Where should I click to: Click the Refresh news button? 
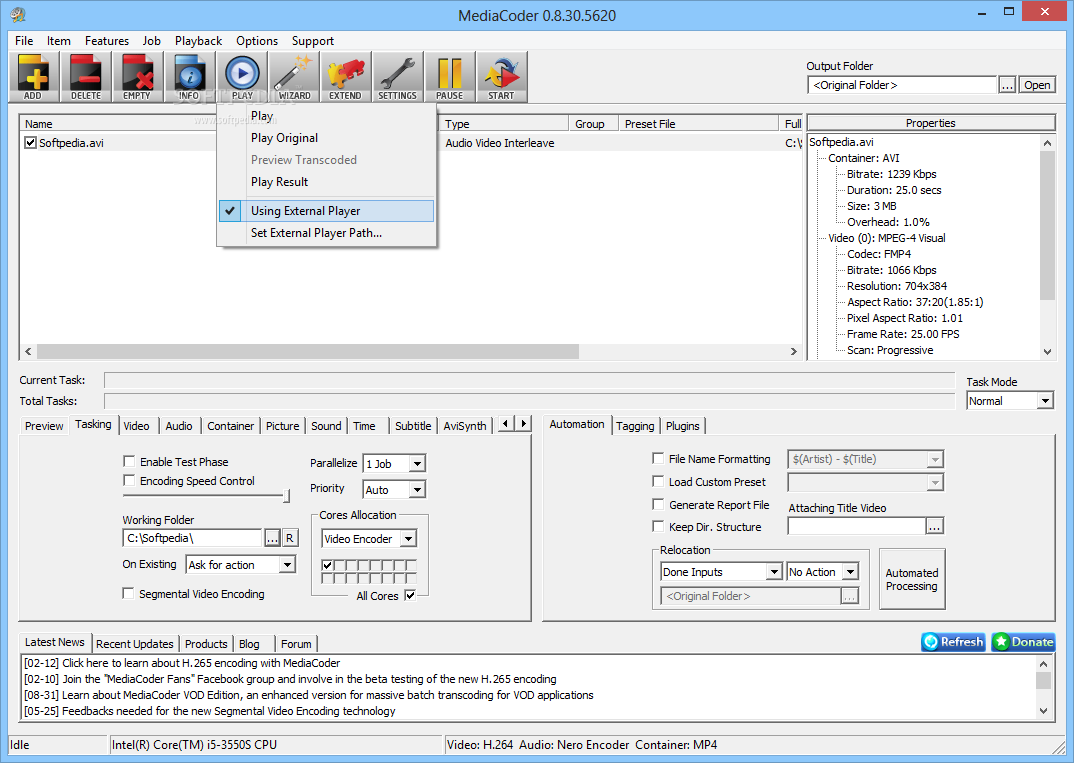pyautogui.click(x=953, y=642)
